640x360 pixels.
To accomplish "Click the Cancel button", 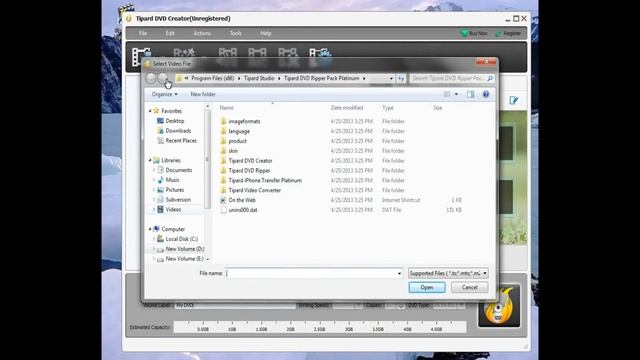I will (x=469, y=287).
